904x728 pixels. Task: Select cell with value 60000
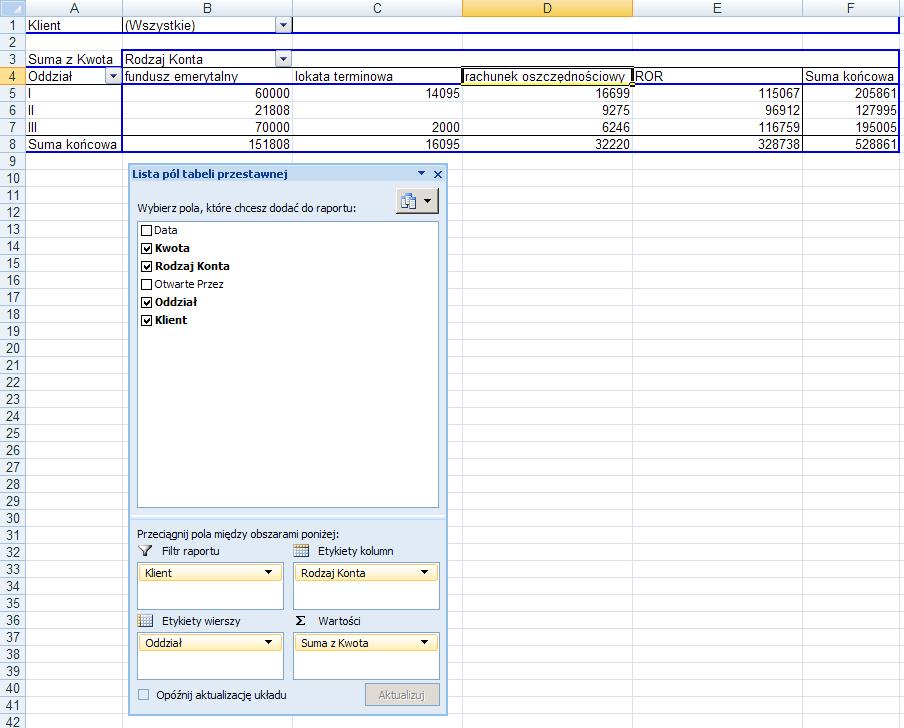[x=207, y=93]
